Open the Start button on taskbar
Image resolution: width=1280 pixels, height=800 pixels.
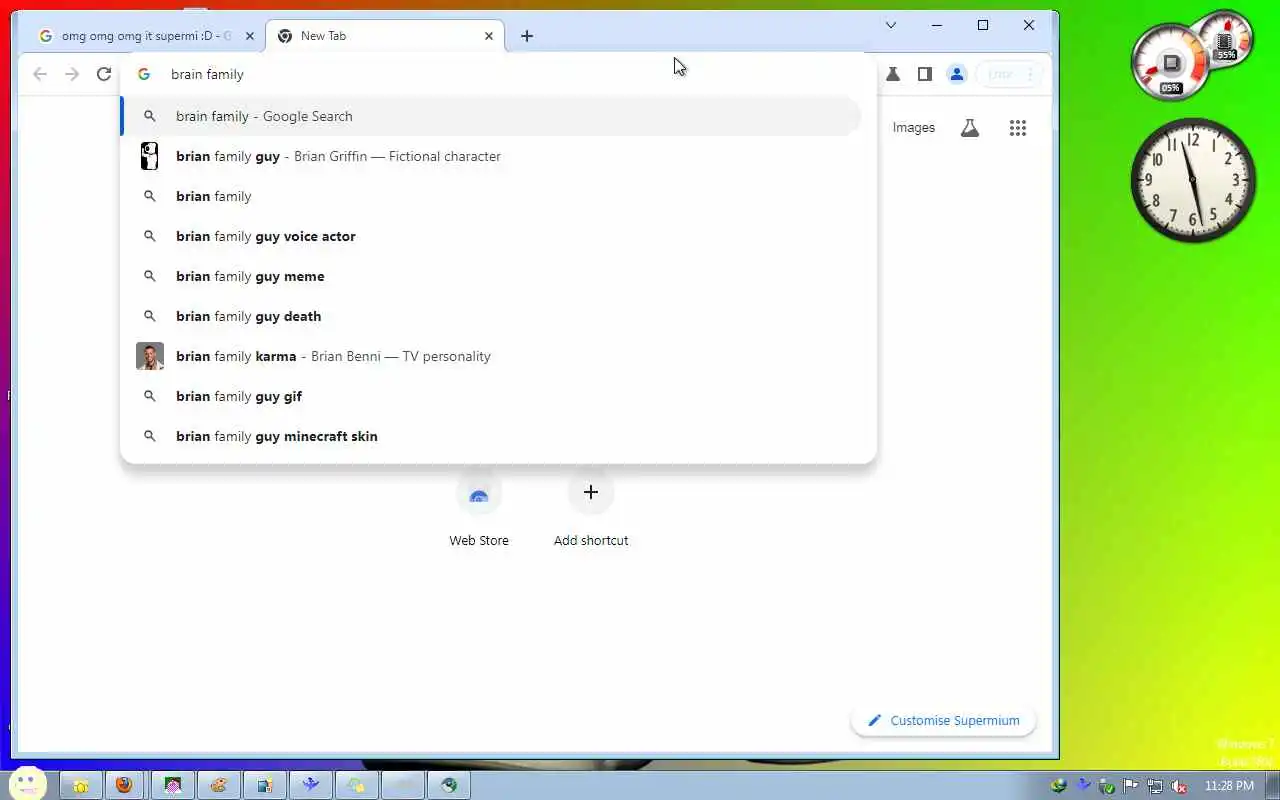[27, 784]
